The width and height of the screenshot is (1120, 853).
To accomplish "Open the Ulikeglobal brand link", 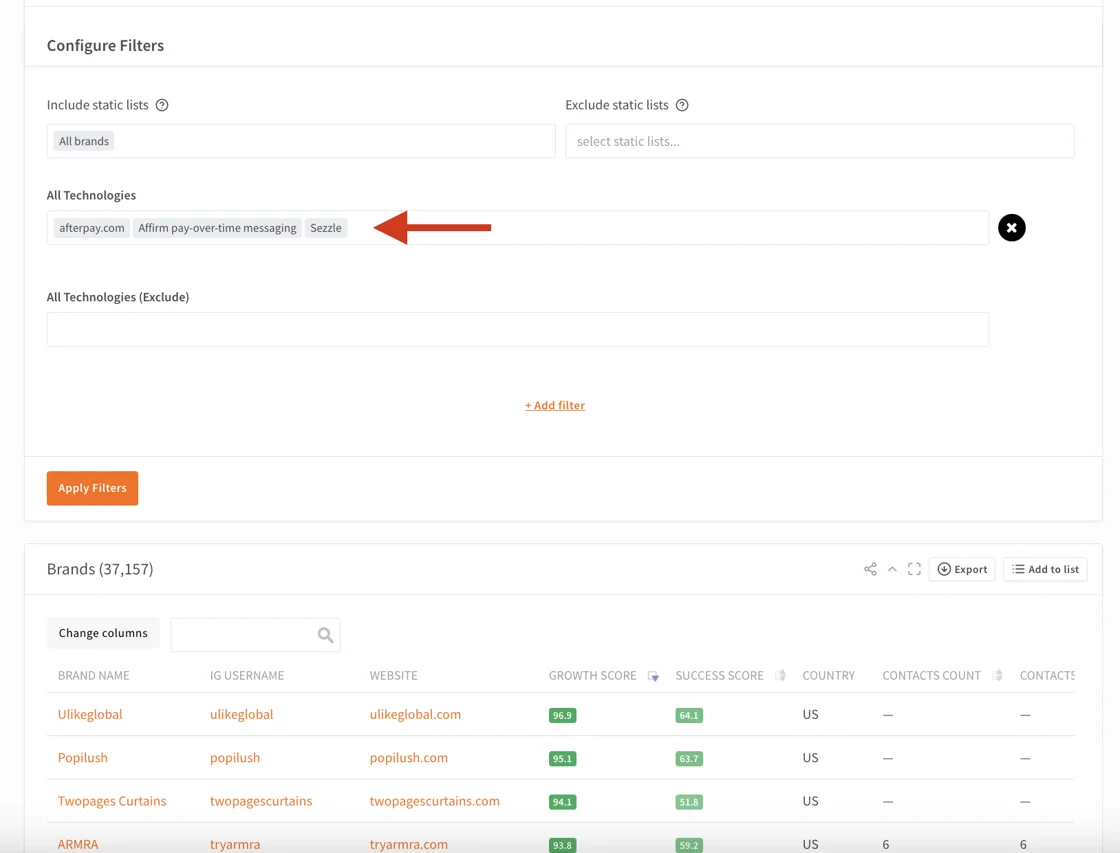I will (x=90, y=714).
